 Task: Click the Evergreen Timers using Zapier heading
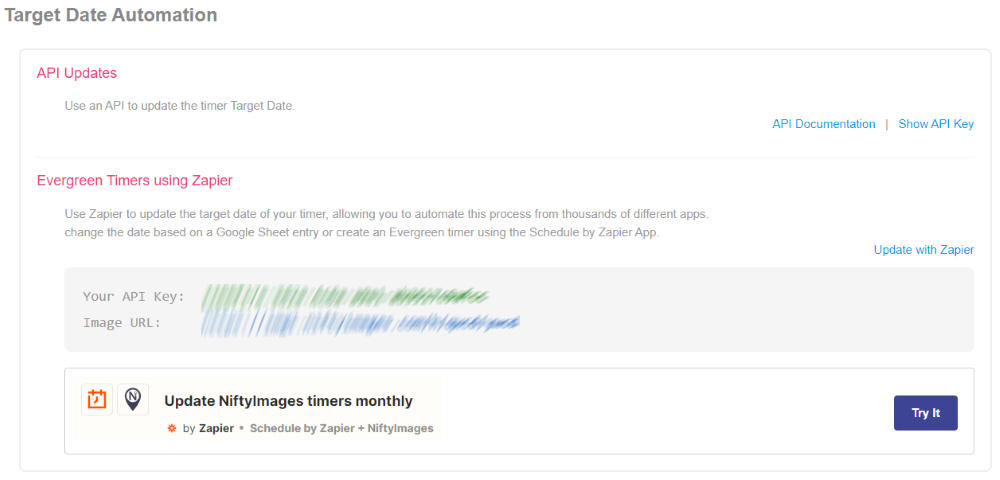134,181
